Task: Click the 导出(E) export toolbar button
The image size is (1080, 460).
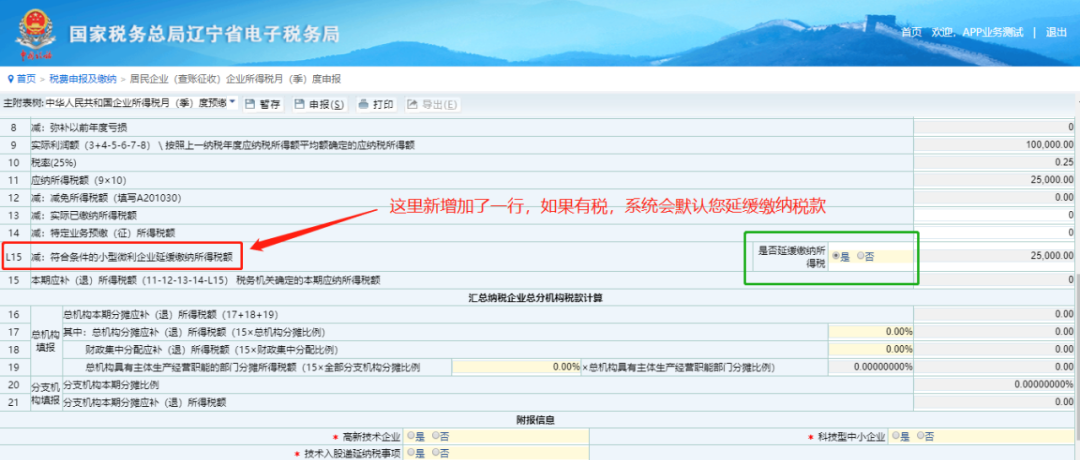Action: coord(432,105)
